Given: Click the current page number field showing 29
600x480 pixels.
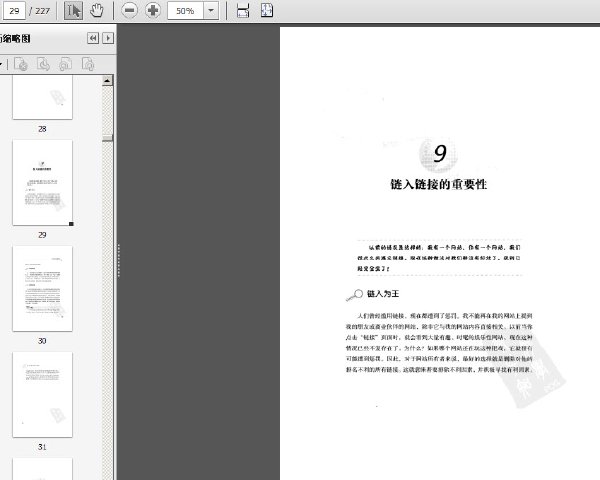Looking at the screenshot, I should point(14,11).
